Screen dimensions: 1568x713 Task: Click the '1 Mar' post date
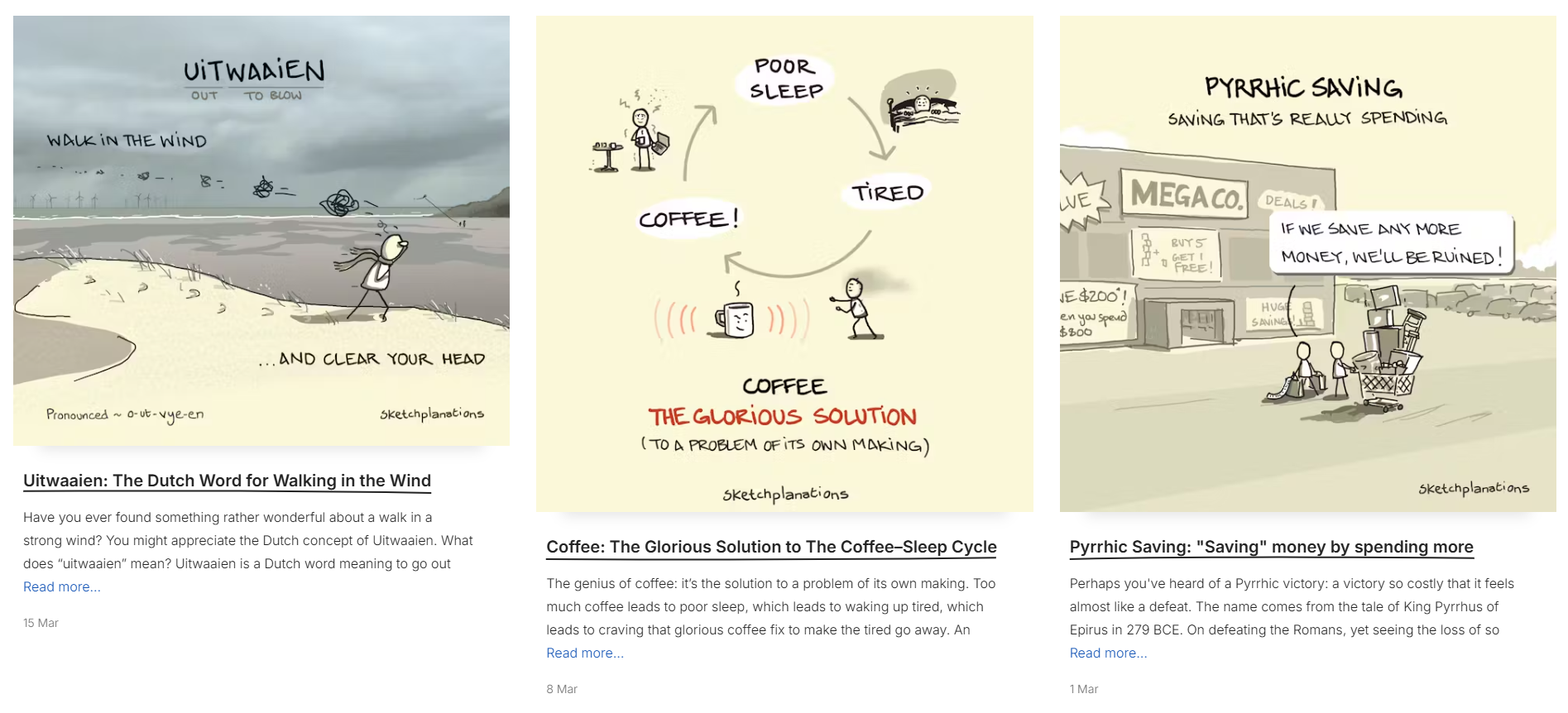(x=1084, y=689)
